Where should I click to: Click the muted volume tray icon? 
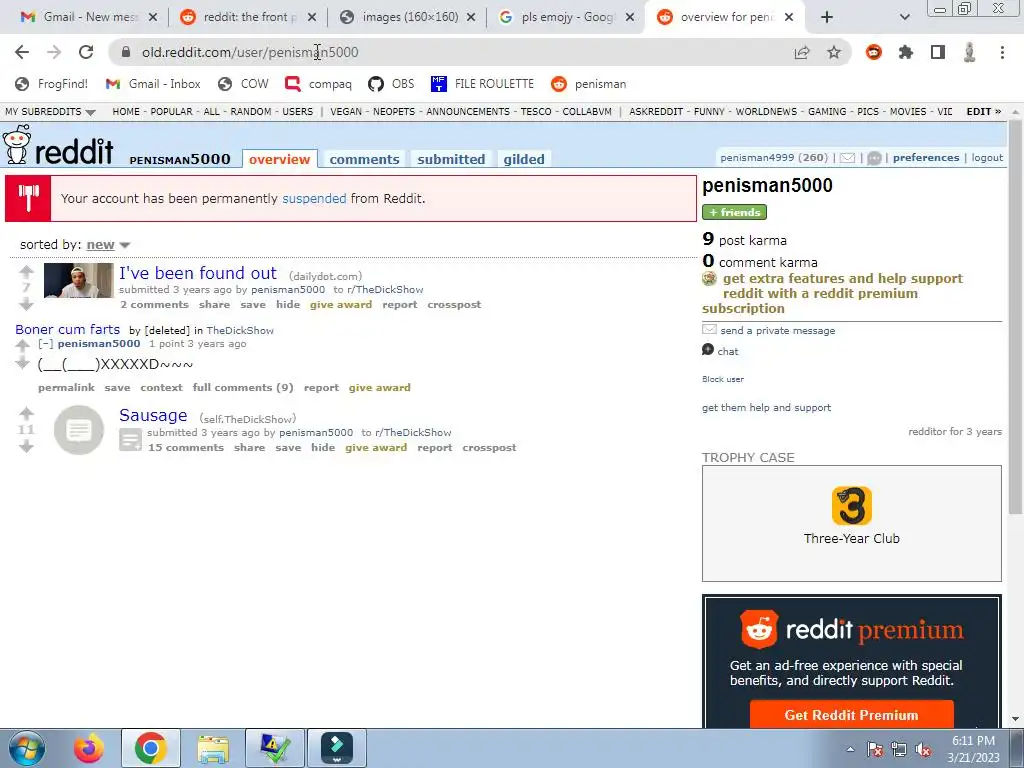point(923,750)
